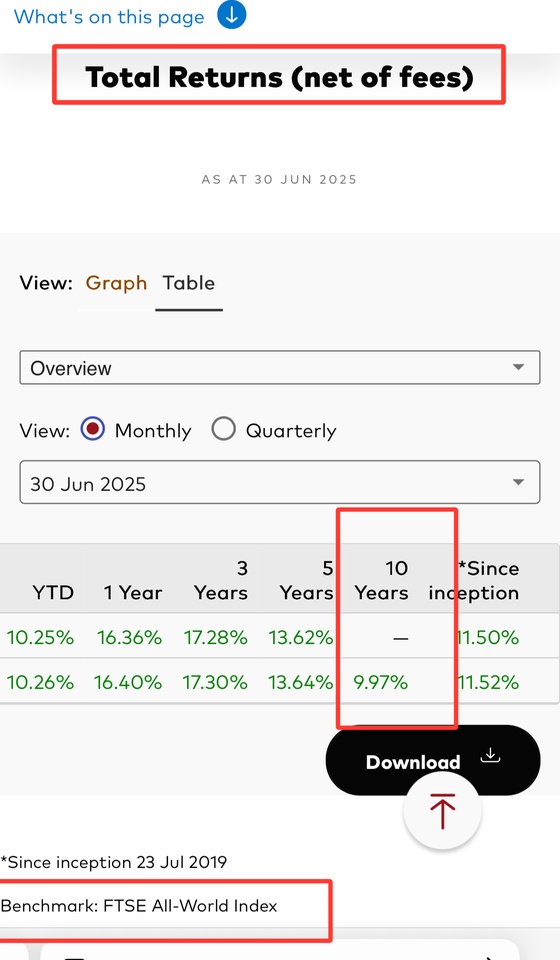Select the Monthly radio button
The image size is (560, 960).
[x=93, y=429]
